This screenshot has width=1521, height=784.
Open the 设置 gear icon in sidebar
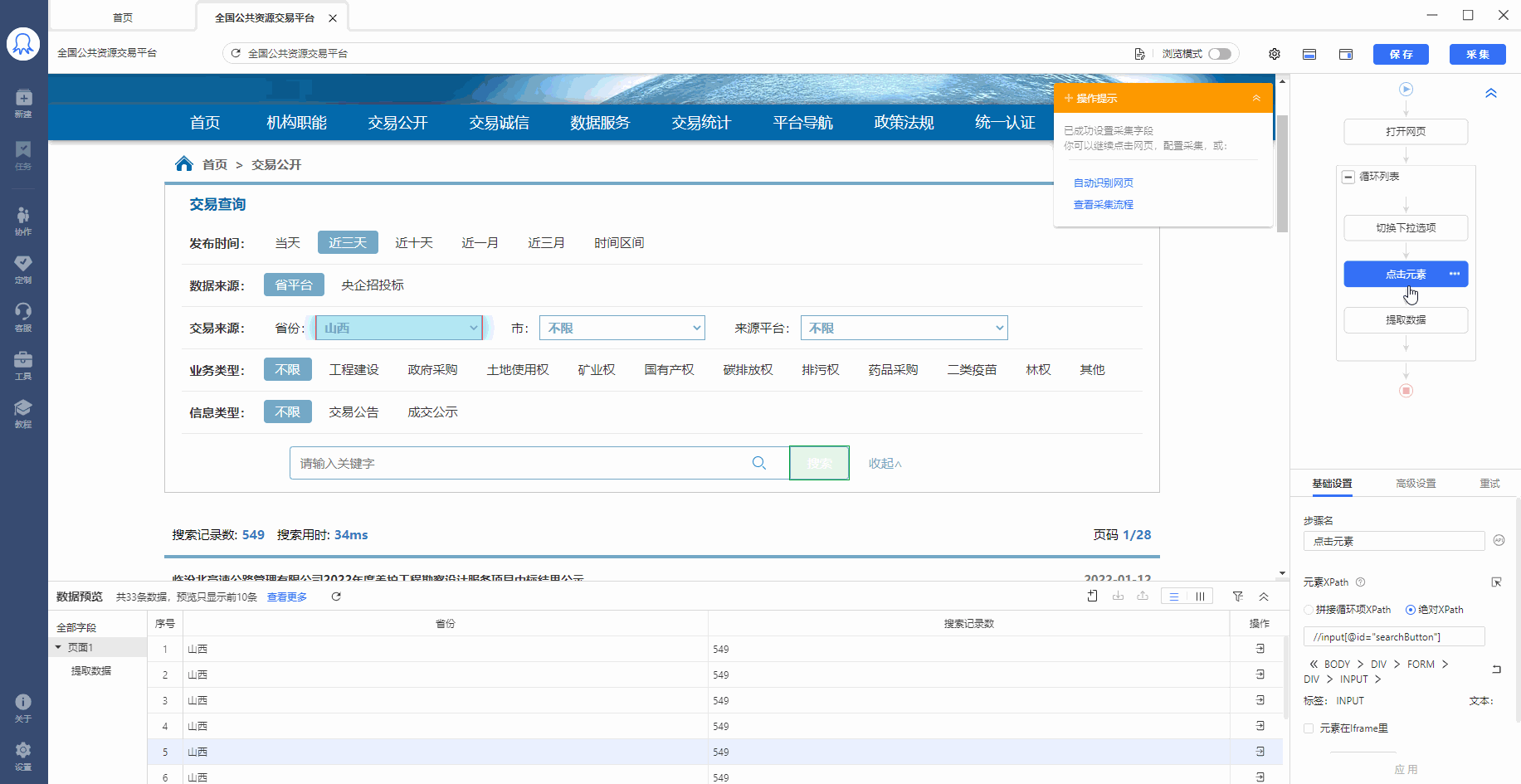(x=23, y=756)
